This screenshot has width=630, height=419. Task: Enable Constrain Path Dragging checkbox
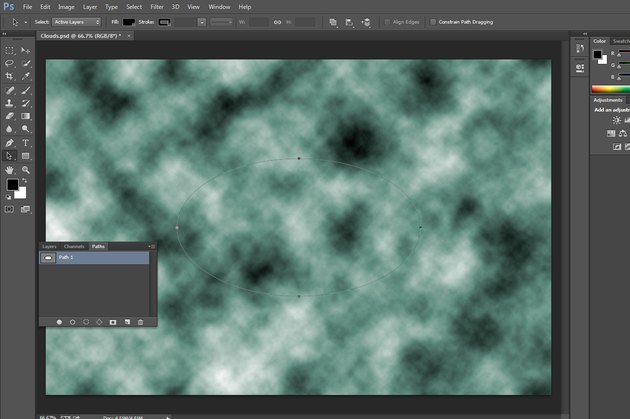pos(433,22)
